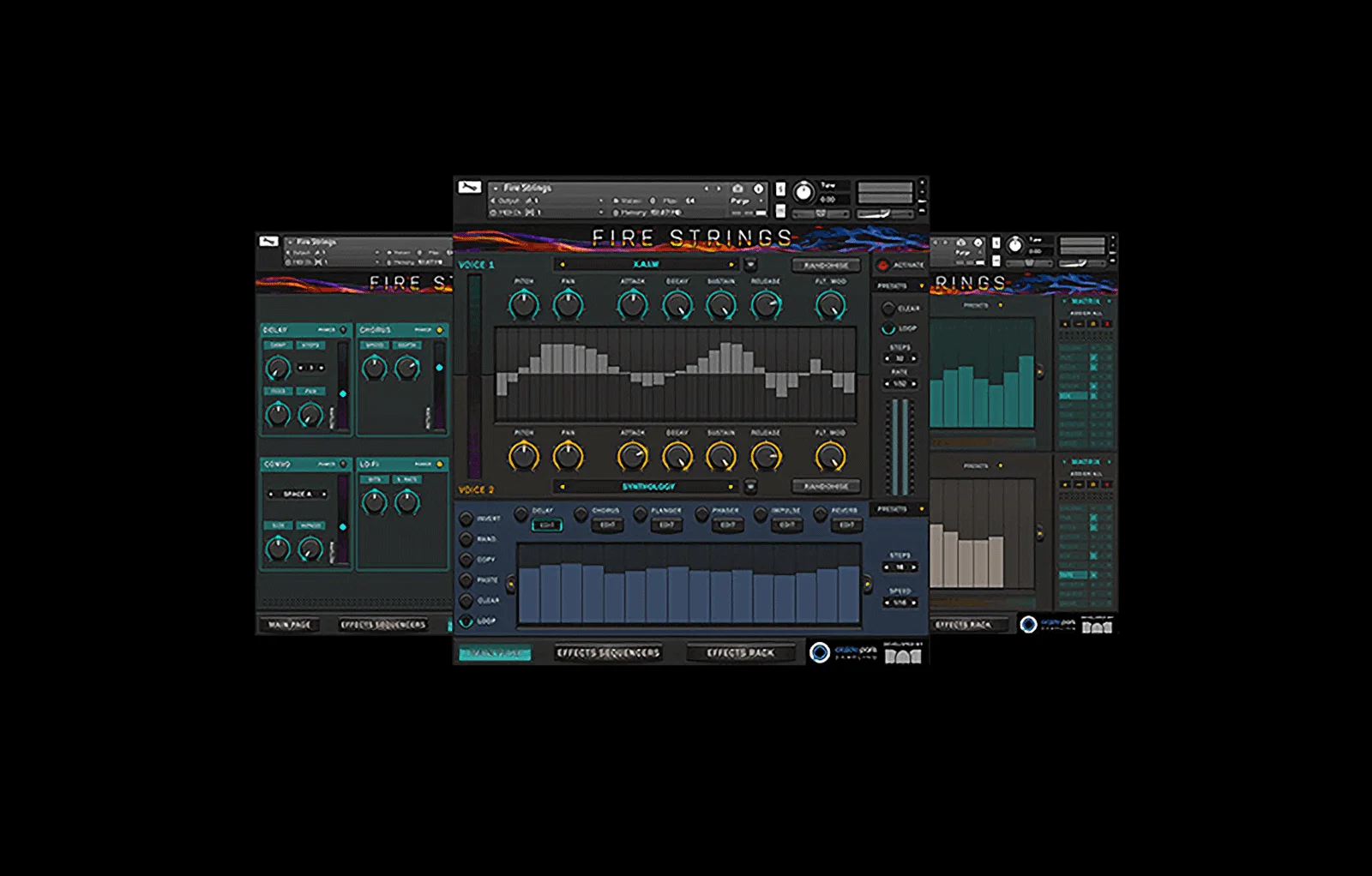Click Voice 2 Sustain knob
Screen dimensions: 1372x876
click(721, 457)
